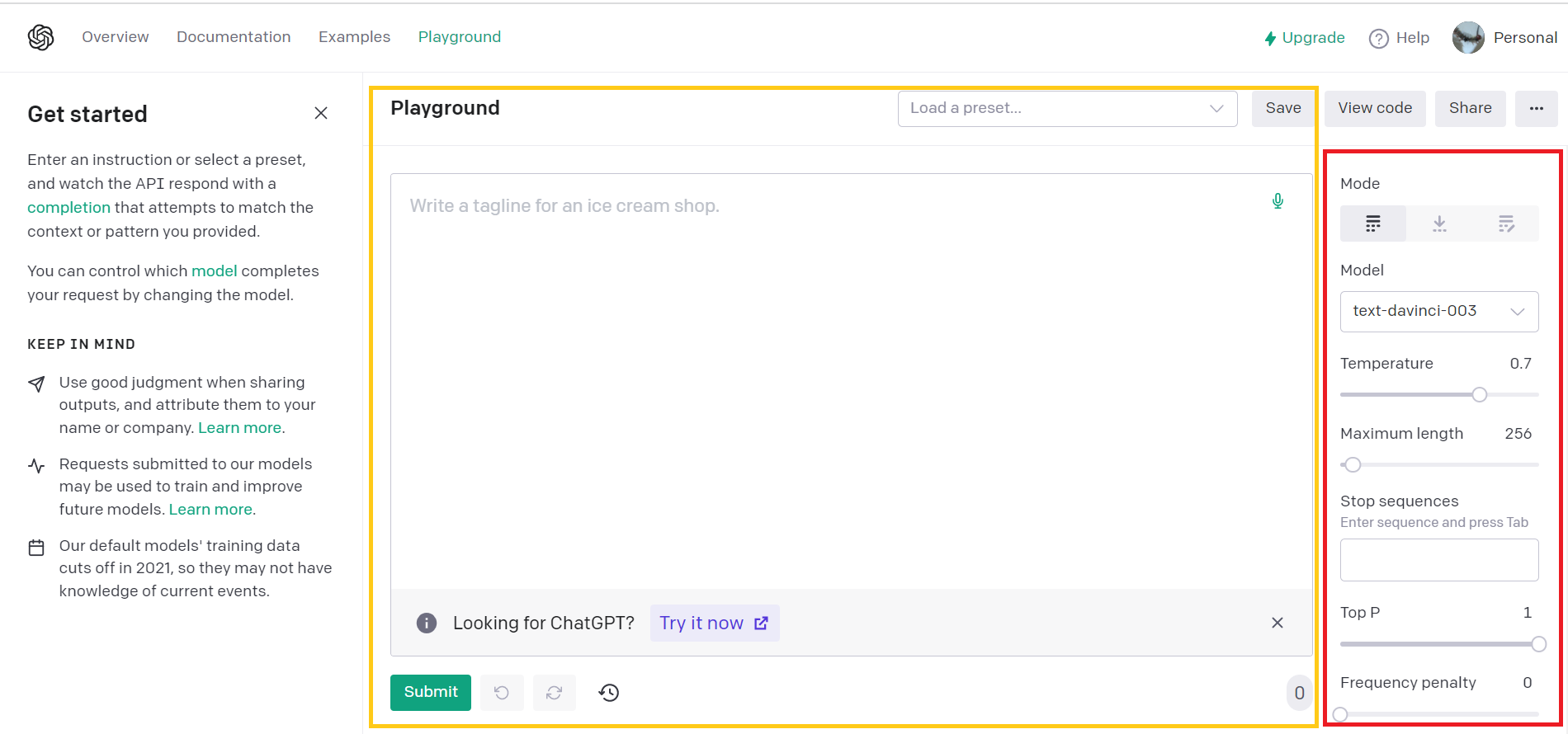Click the Maximum length slider handle
Image resolution: width=1568 pixels, height=734 pixels.
(x=1353, y=465)
